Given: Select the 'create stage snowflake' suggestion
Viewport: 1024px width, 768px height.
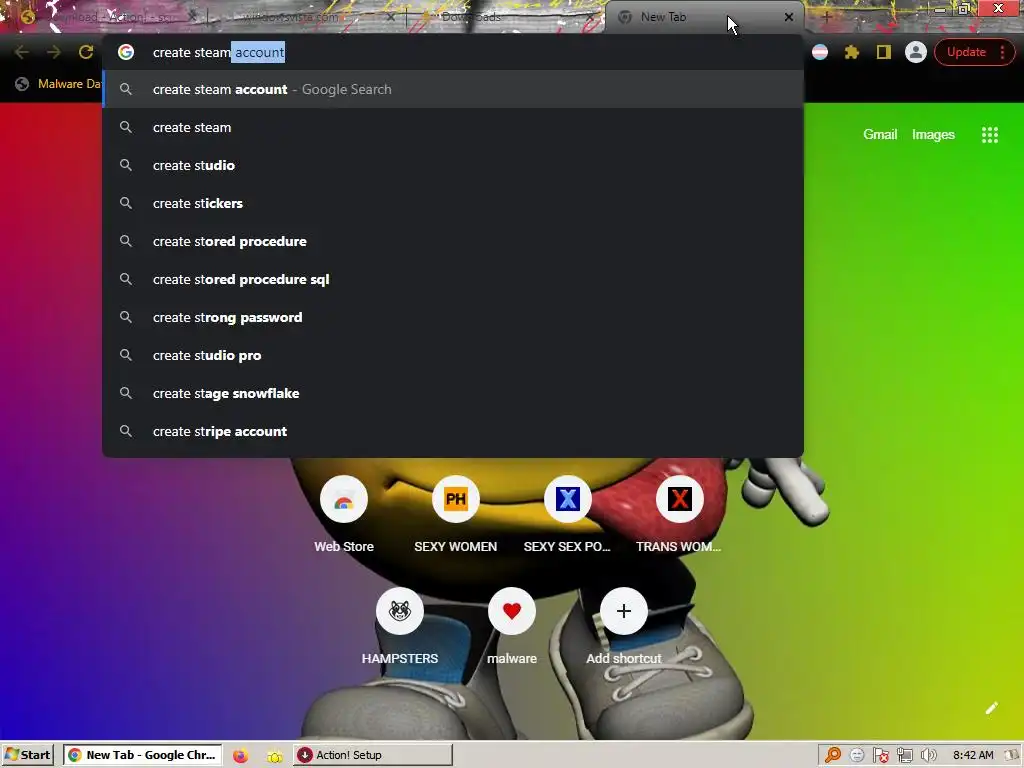Looking at the screenshot, I should pos(453,393).
